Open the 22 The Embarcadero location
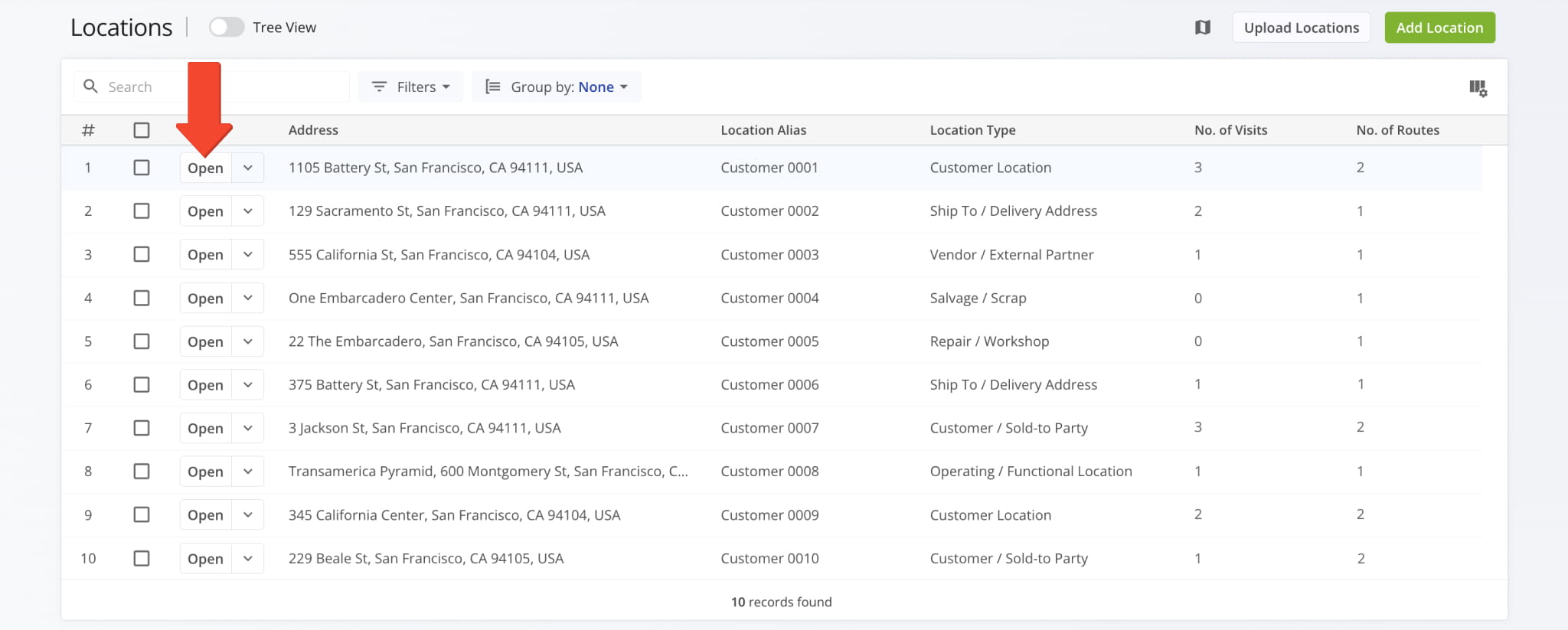1568x630 pixels. 205,341
